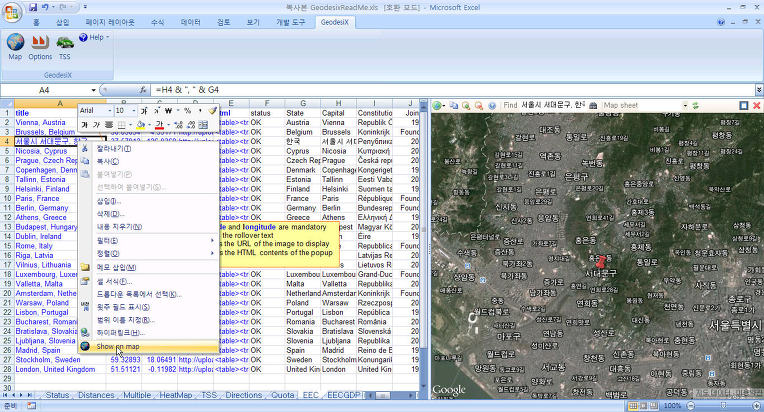
Task: Zoom out on the map
Action: tap(479, 105)
